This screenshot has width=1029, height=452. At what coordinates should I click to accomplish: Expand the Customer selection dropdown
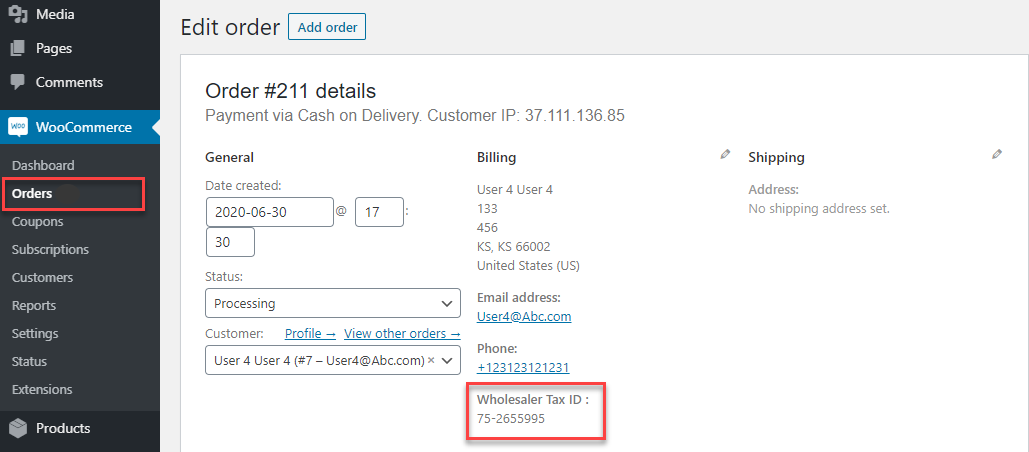click(x=447, y=360)
